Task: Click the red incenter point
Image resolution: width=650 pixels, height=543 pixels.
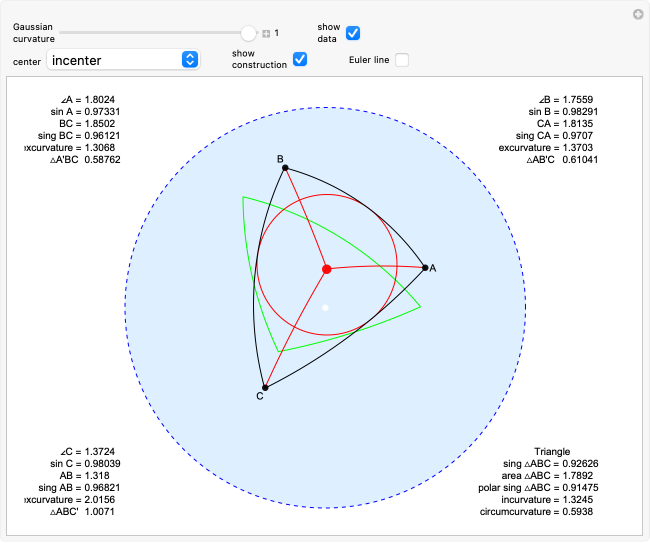Action: (x=327, y=269)
